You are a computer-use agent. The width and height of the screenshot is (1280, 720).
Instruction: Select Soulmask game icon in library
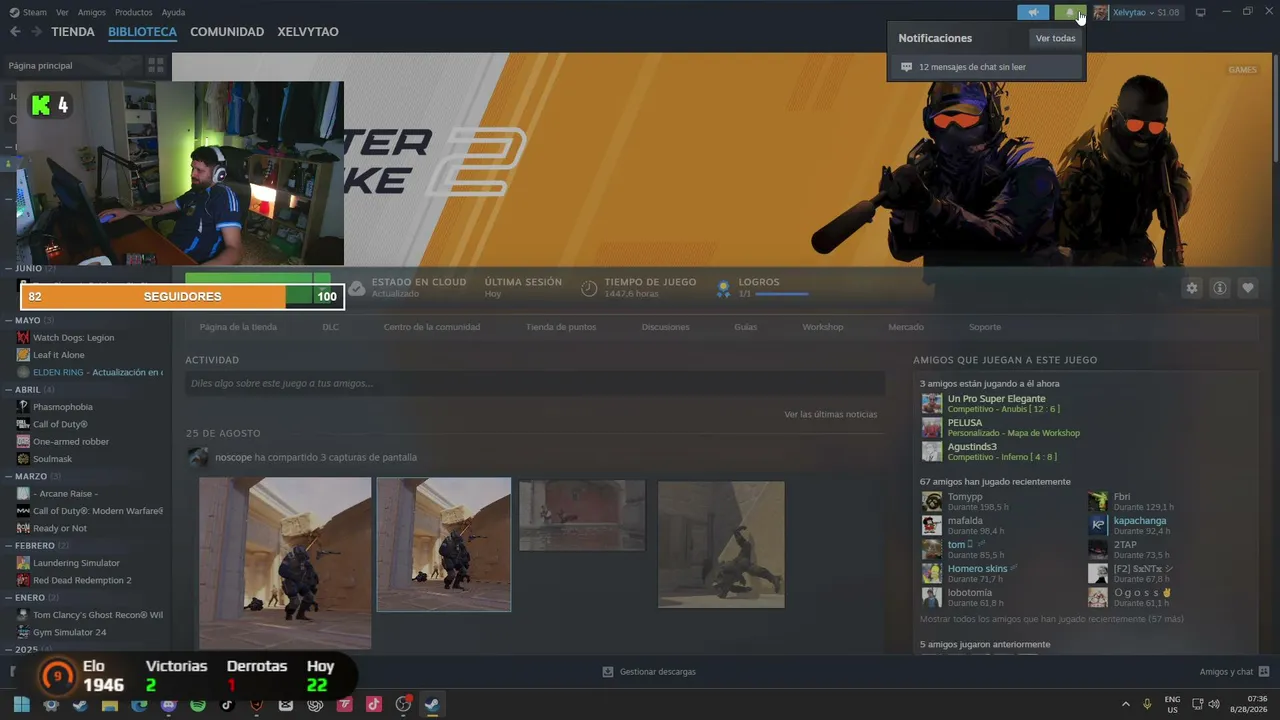23,459
